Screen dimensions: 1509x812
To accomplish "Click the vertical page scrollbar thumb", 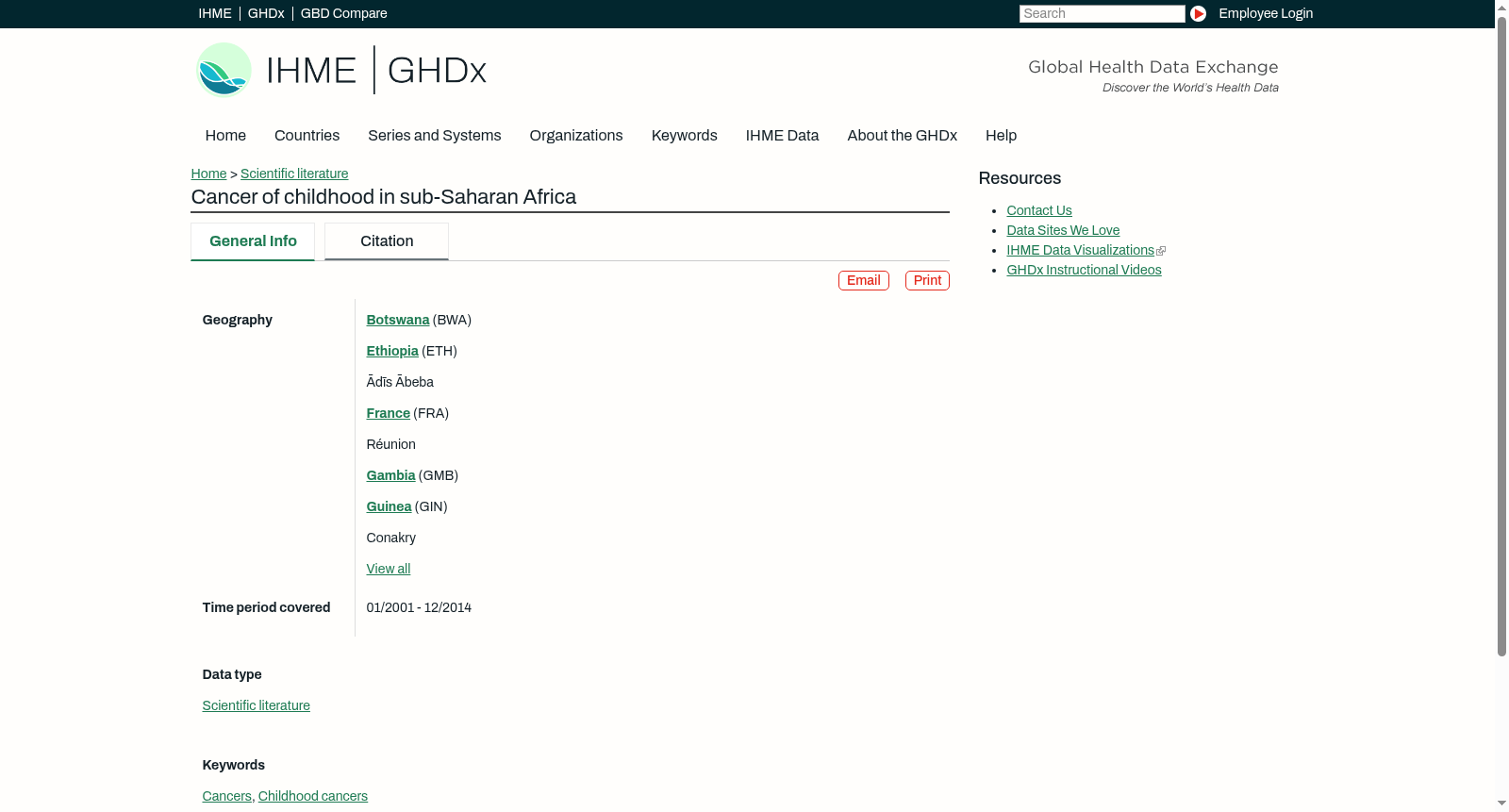I will click(1501, 335).
